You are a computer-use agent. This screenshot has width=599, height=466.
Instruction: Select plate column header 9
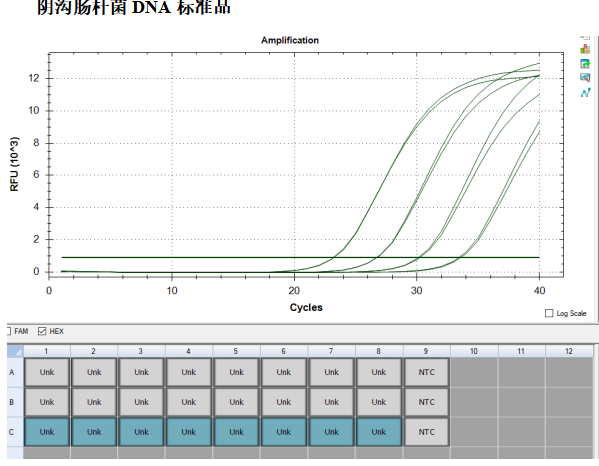point(426,351)
